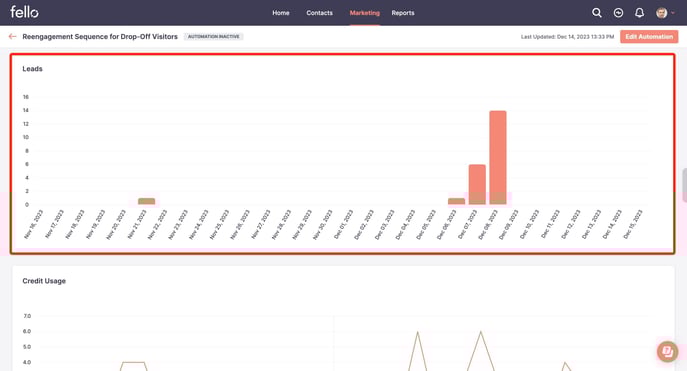The width and height of the screenshot is (687, 371).
Task: Click the Reengagement Sequence title
Action: (100, 36)
